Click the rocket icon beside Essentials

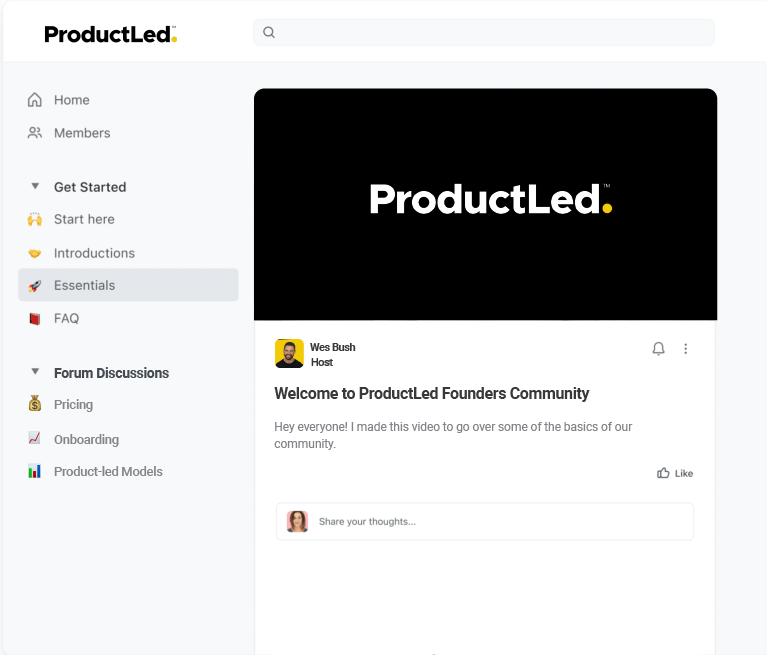click(35, 286)
